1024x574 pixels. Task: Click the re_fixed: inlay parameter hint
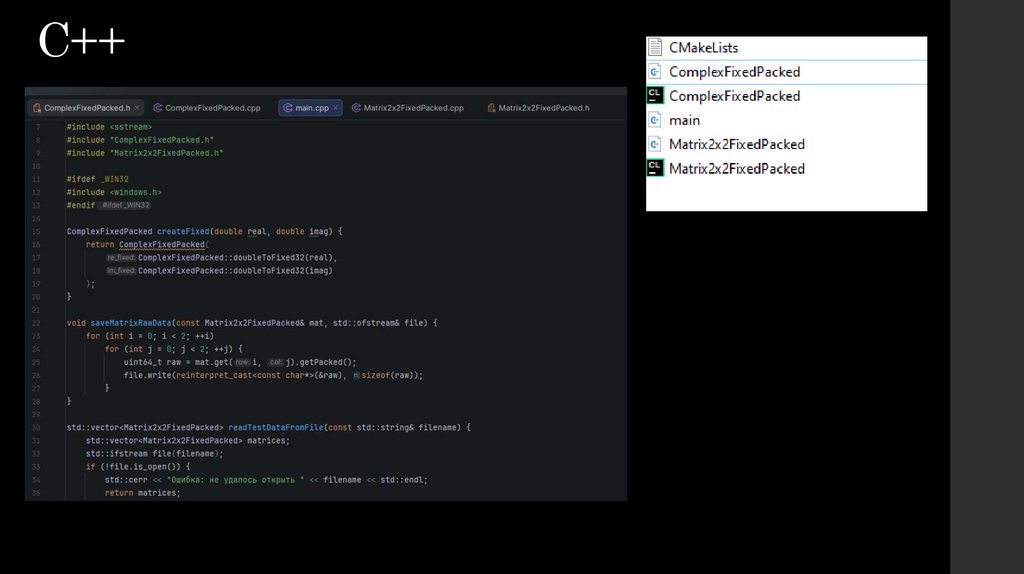pyautogui.click(x=121, y=257)
